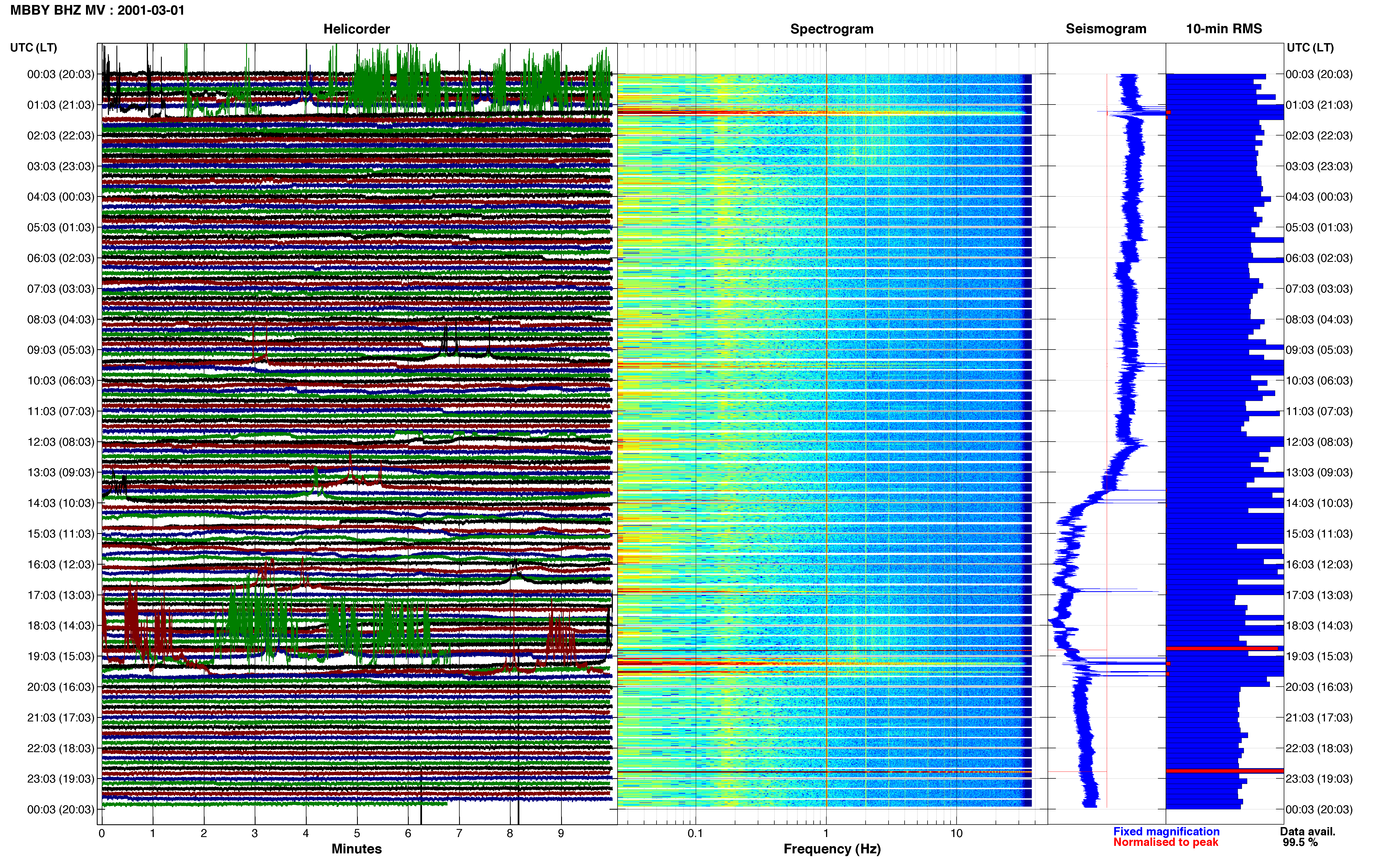Screen dimensions: 1388x868
Task: Click the left '13:03 (09:03)' time label
Action: pos(61,473)
